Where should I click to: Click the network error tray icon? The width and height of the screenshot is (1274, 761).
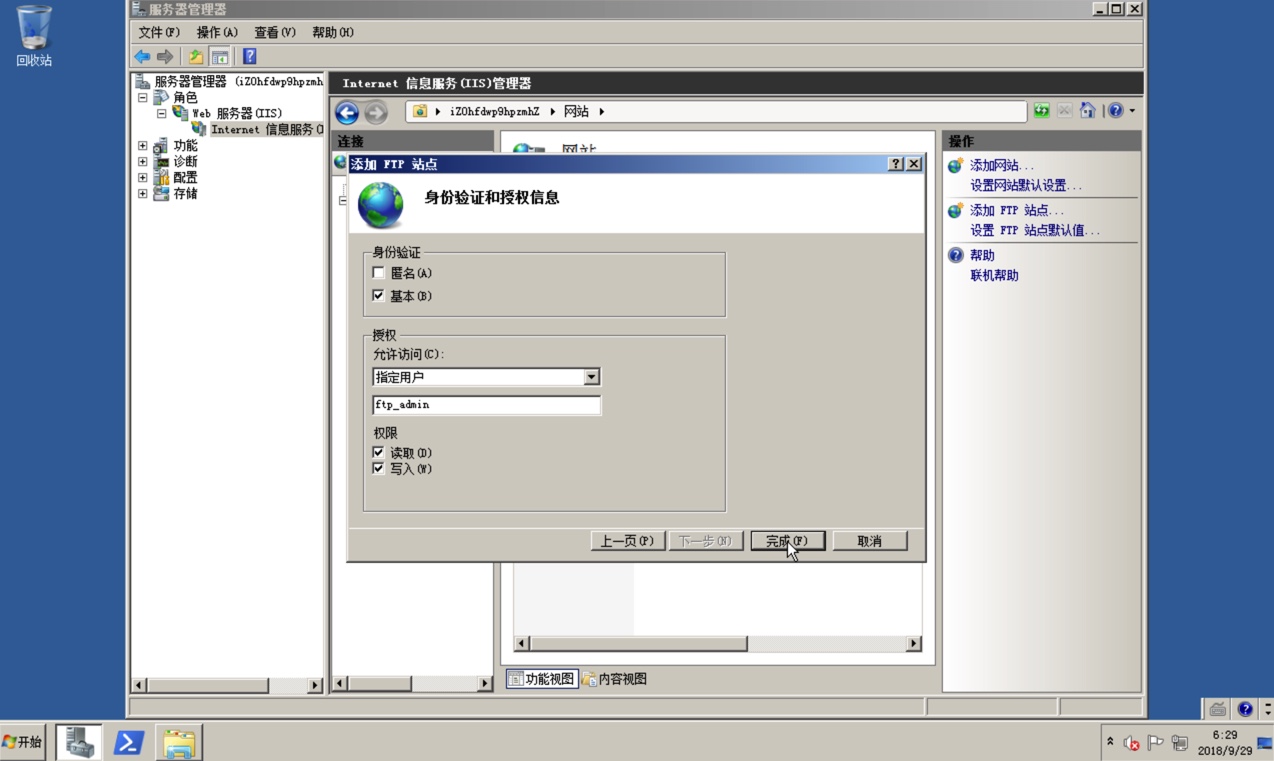[1132, 743]
